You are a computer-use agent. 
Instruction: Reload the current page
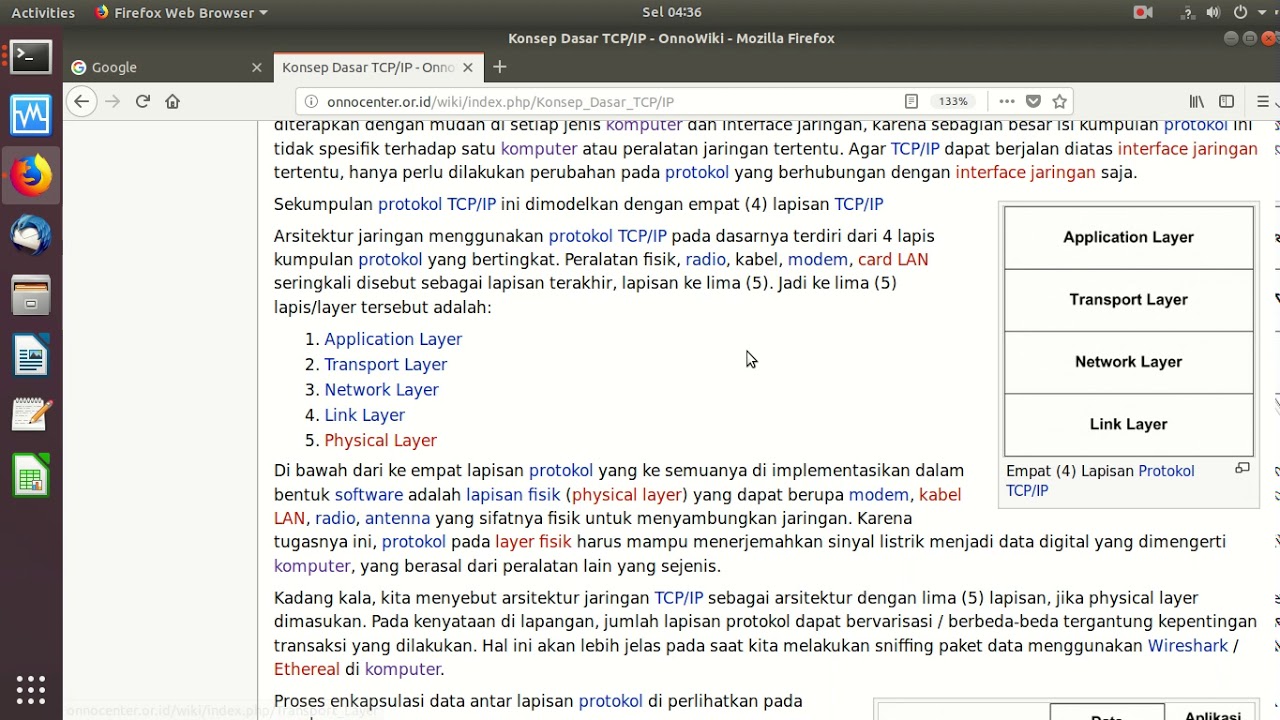[x=143, y=101]
